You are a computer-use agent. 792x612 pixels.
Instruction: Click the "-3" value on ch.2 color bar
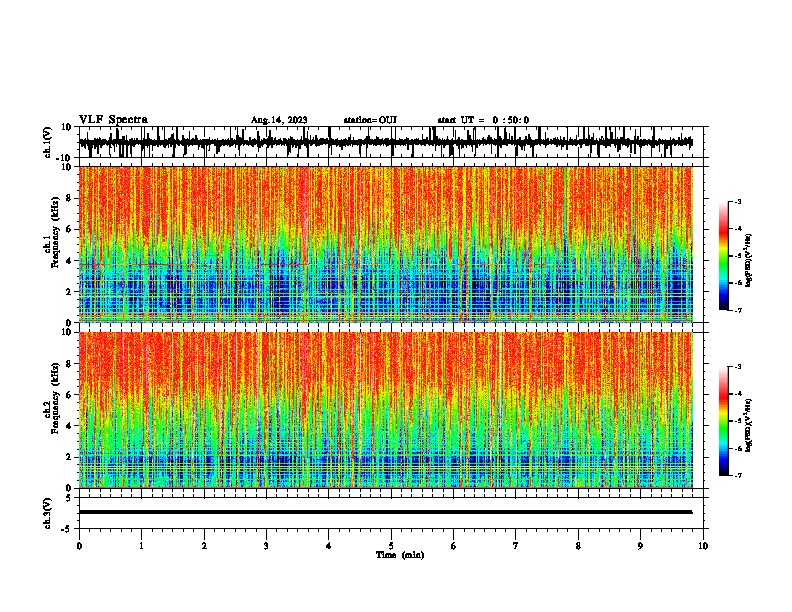pyautogui.click(x=737, y=367)
